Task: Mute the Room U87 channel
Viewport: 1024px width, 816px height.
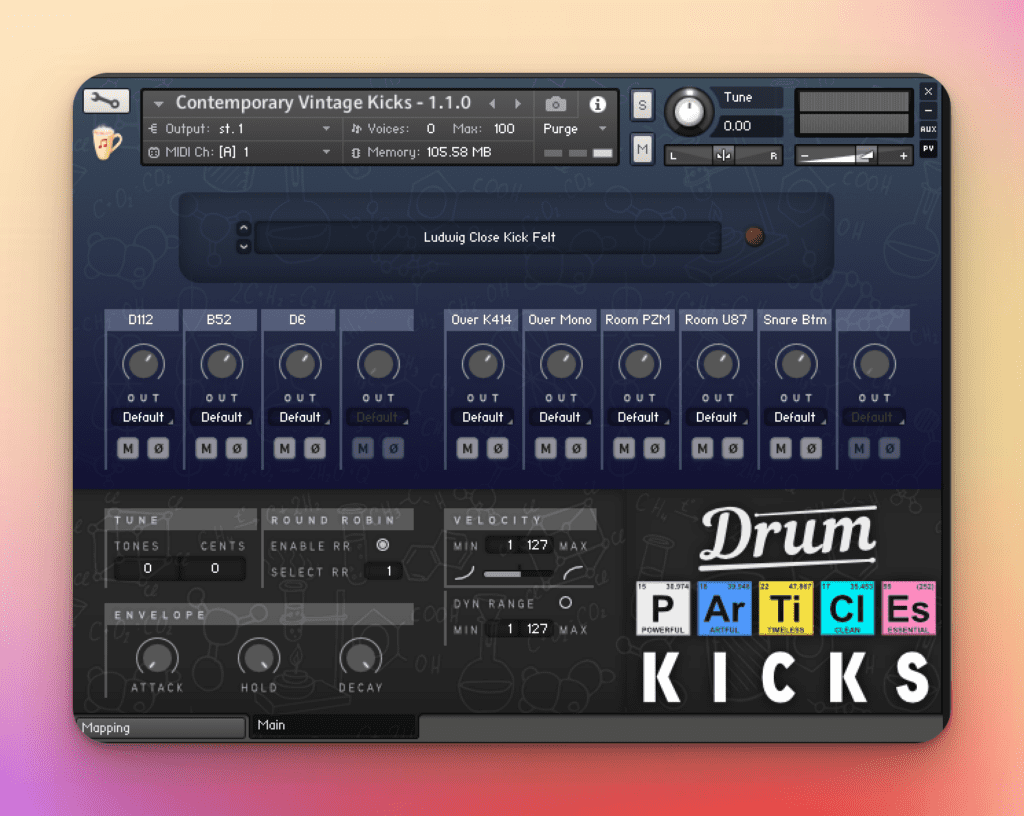Action: point(703,448)
